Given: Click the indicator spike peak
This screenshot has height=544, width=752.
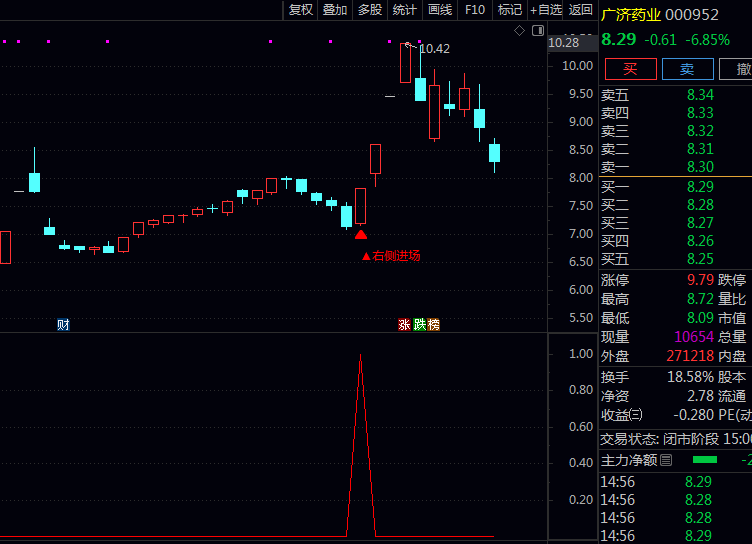Looking at the screenshot, I should tap(361, 356).
